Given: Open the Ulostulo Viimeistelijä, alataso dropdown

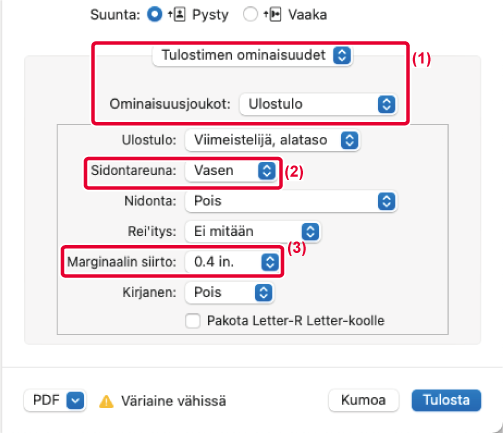Looking at the screenshot, I should [272, 140].
